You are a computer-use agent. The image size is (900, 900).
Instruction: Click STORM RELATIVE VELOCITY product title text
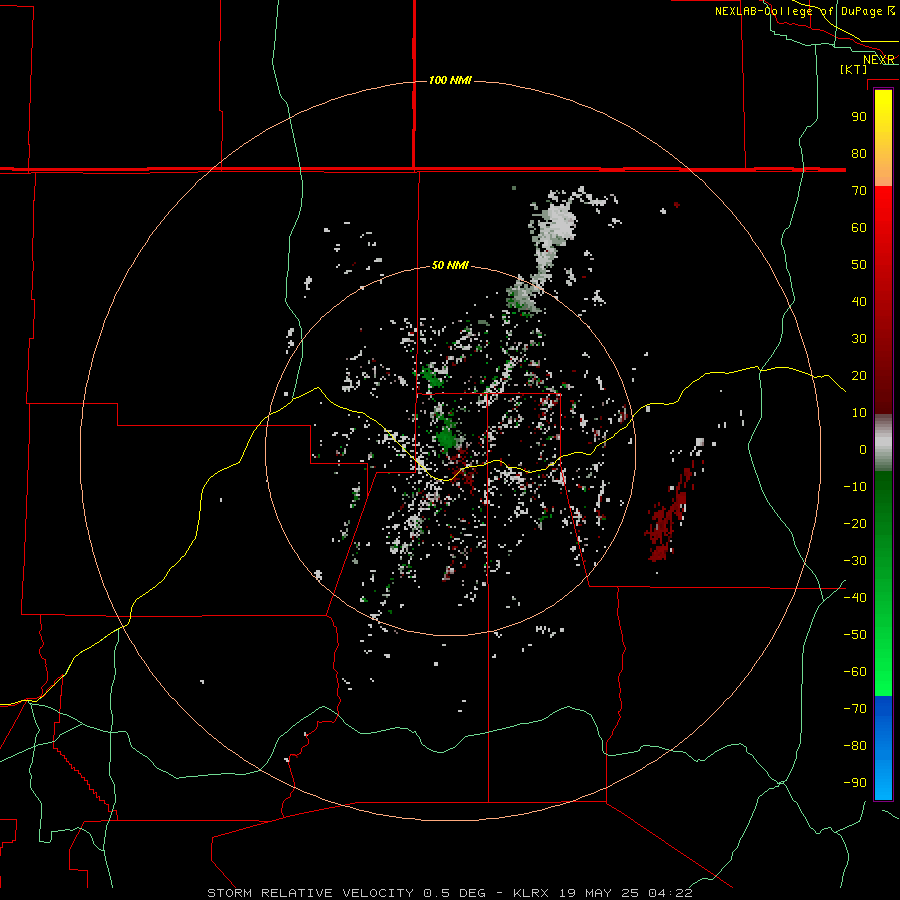(x=310, y=893)
